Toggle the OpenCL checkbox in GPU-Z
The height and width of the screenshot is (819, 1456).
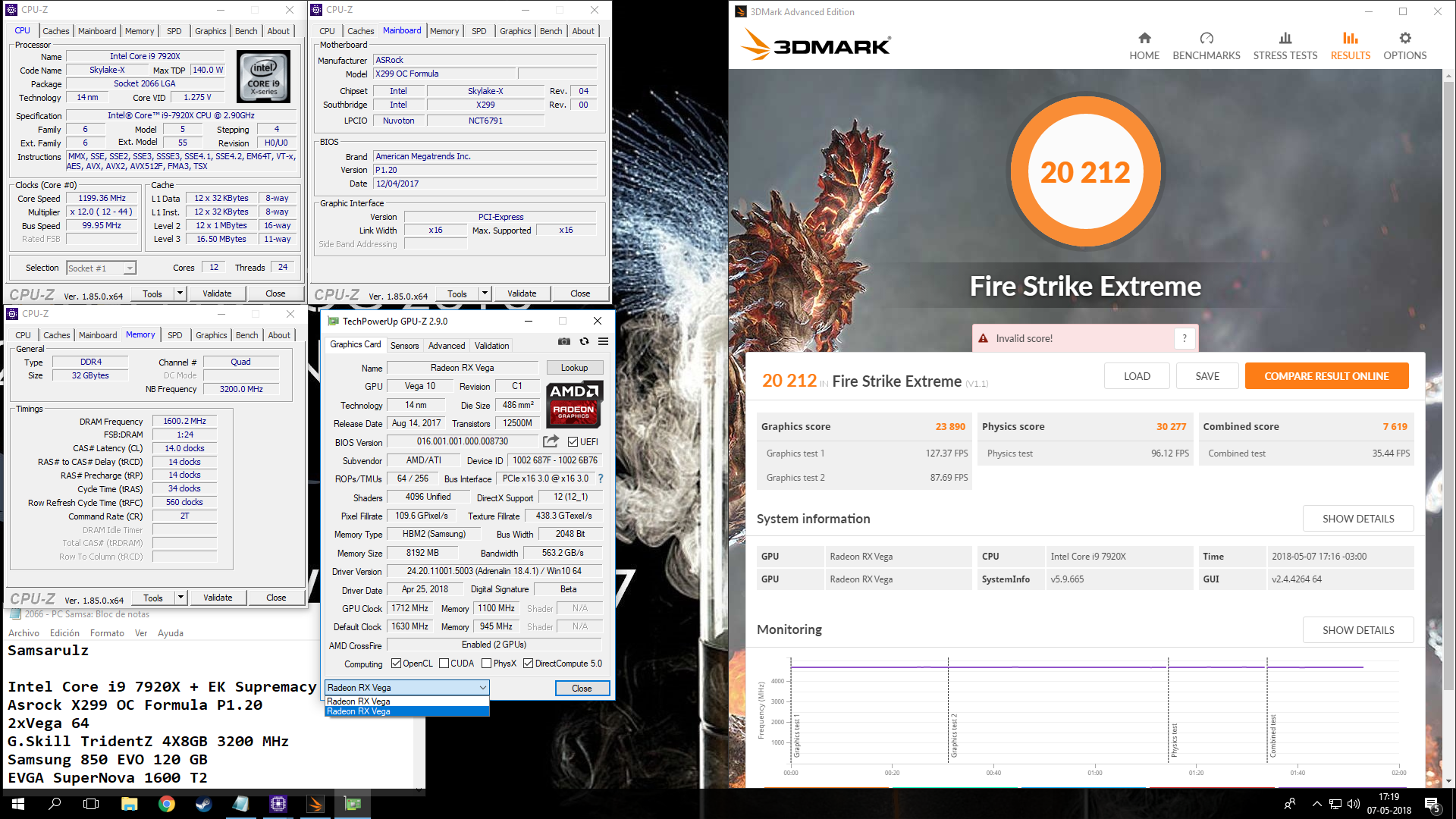point(396,664)
